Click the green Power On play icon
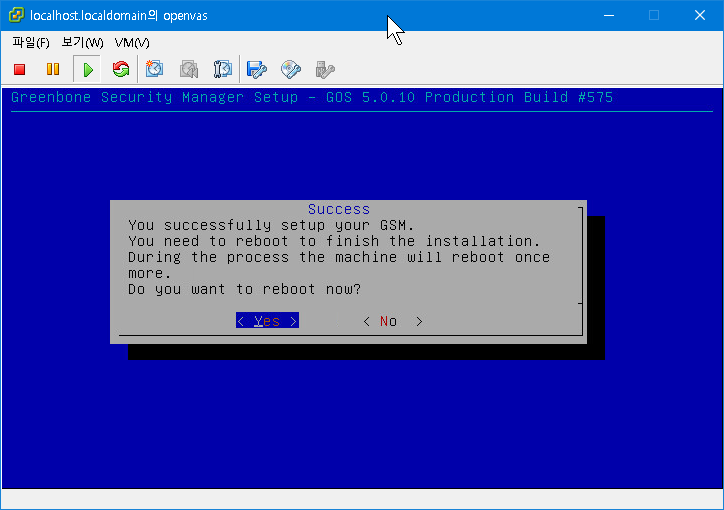This screenshot has width=724, height=510. [87, 70]
